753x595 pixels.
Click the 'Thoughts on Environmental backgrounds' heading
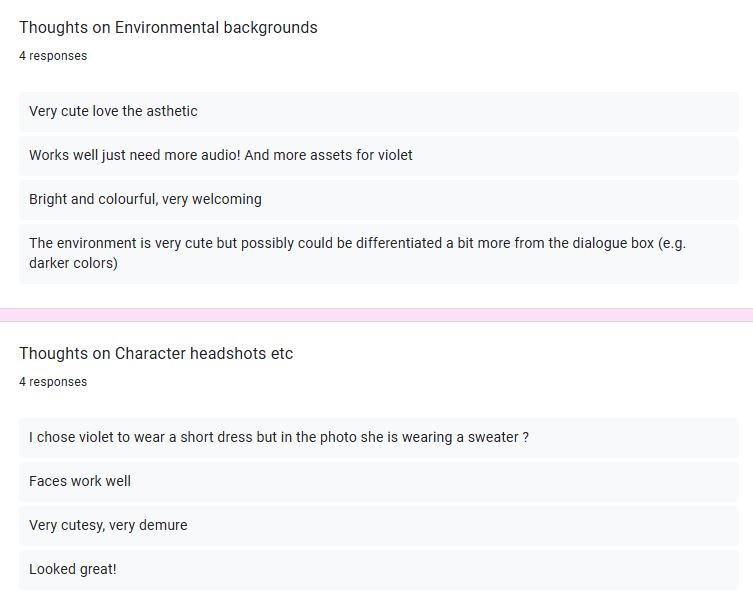point(168,27)
